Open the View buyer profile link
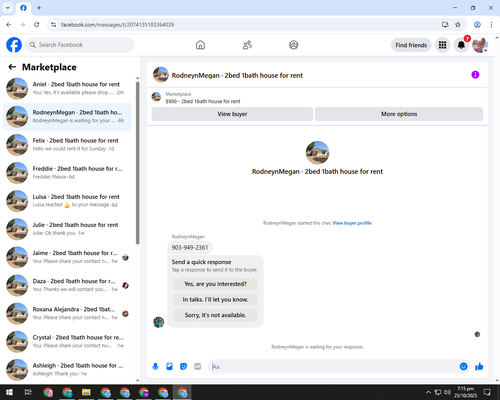 (x=352, y=223)
